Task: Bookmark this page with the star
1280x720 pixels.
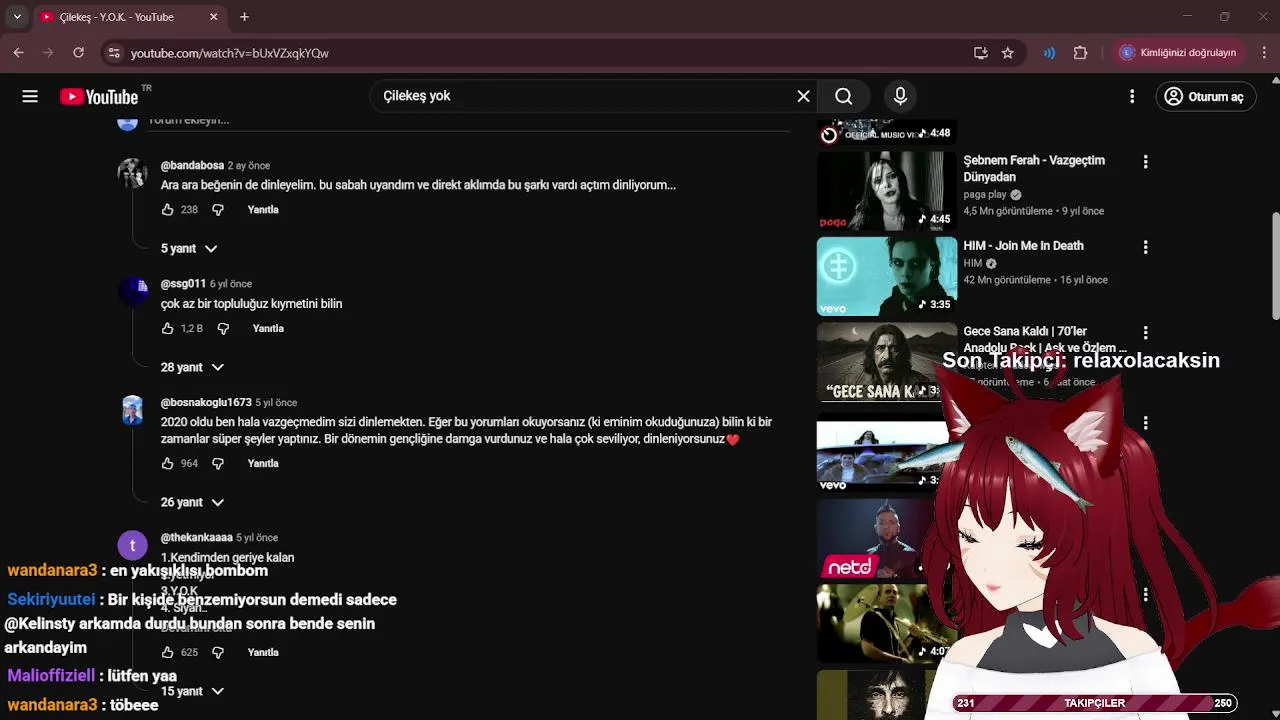Action: (1008, 53)
